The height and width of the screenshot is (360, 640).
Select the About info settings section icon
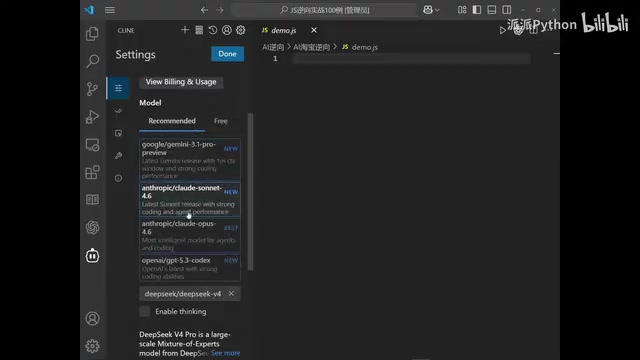[x=118, y=178]
